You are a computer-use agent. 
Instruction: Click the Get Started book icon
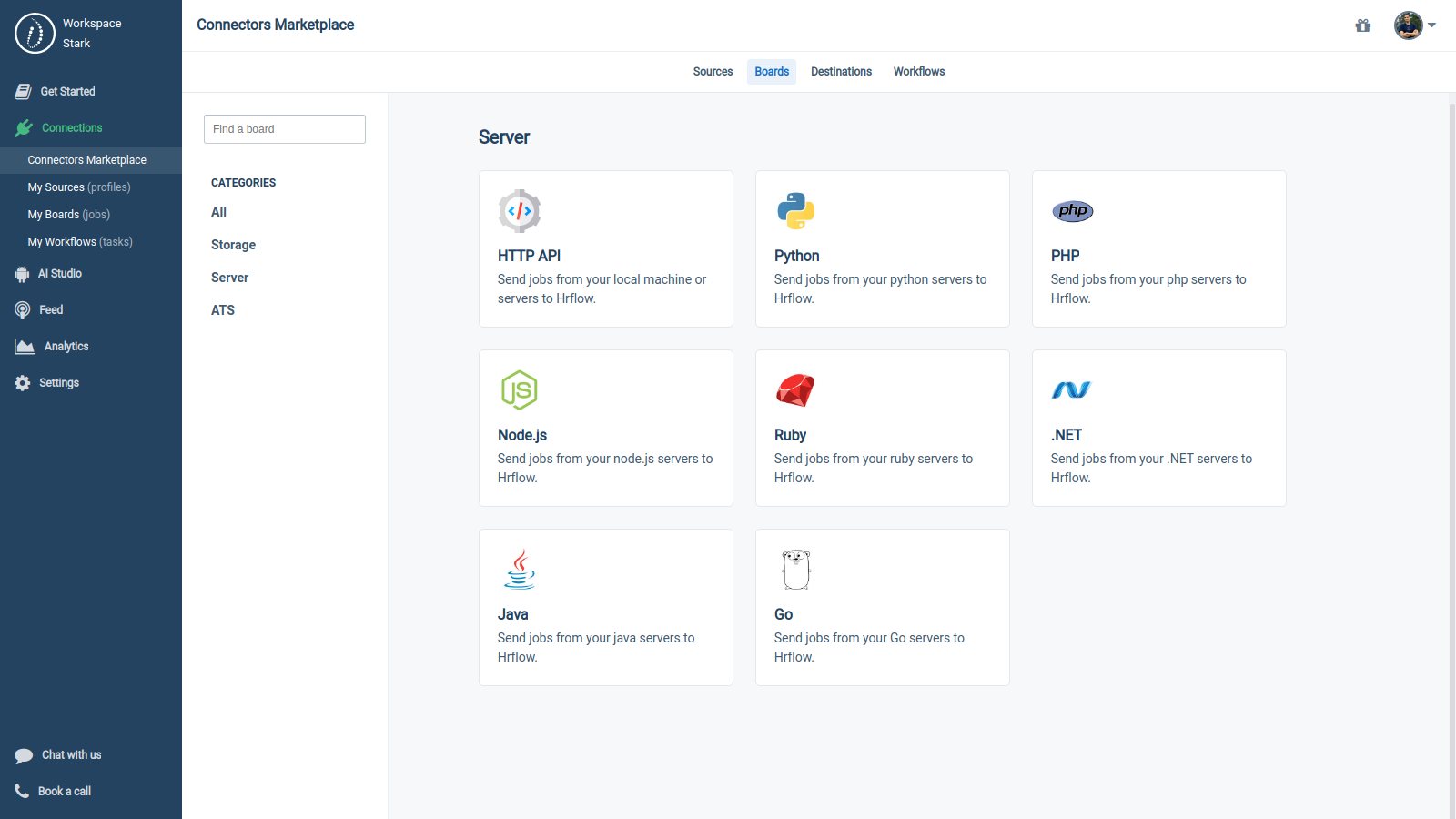[24, 92]
